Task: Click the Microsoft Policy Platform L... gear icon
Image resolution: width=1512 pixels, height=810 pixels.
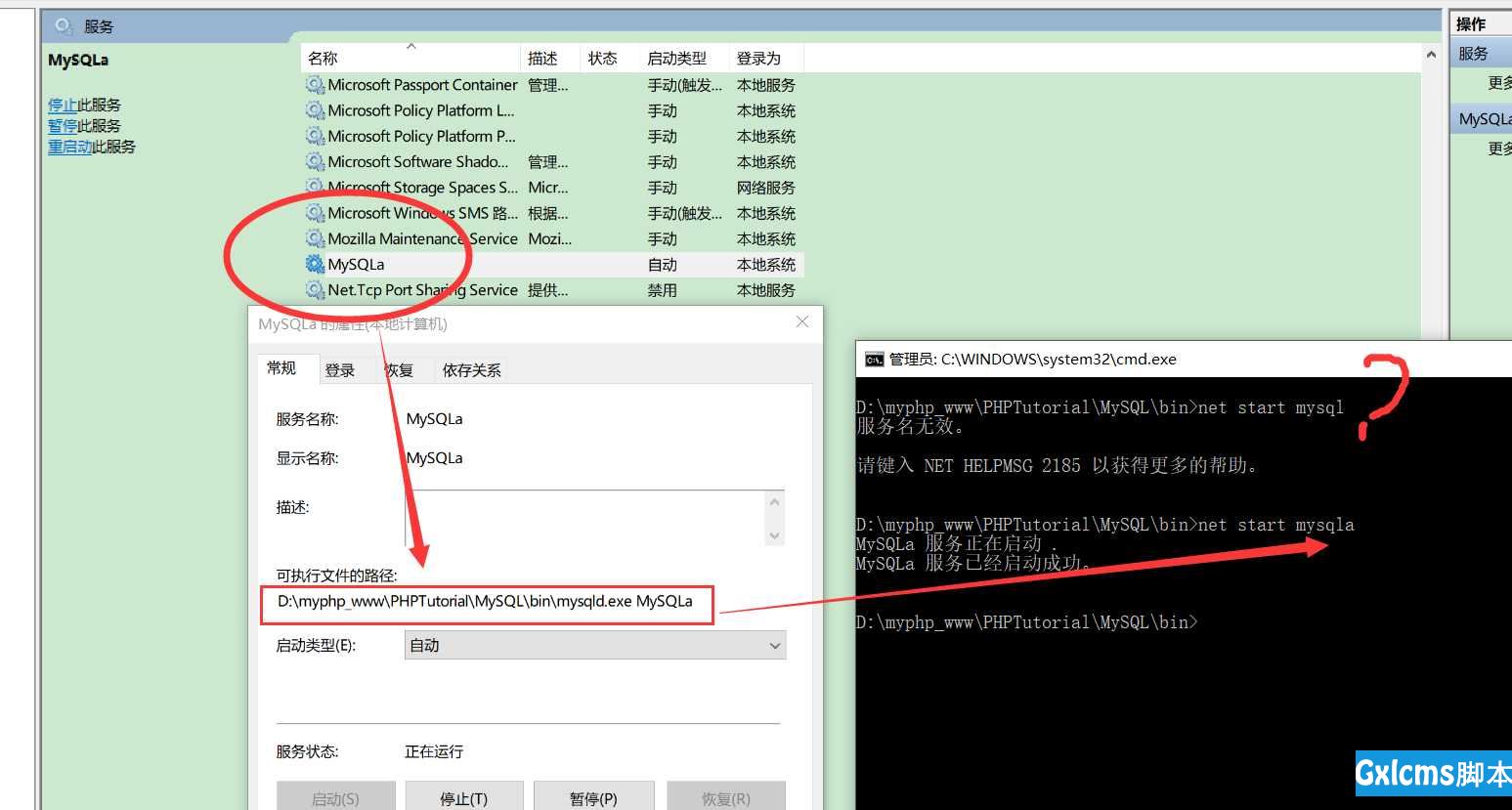Action: click(x=315, y=110)
